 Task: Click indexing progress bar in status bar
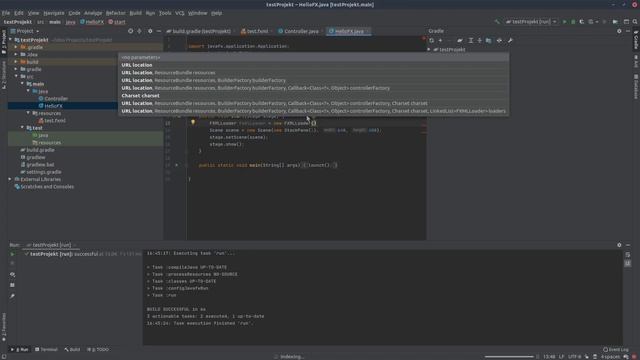coord(509,357)
